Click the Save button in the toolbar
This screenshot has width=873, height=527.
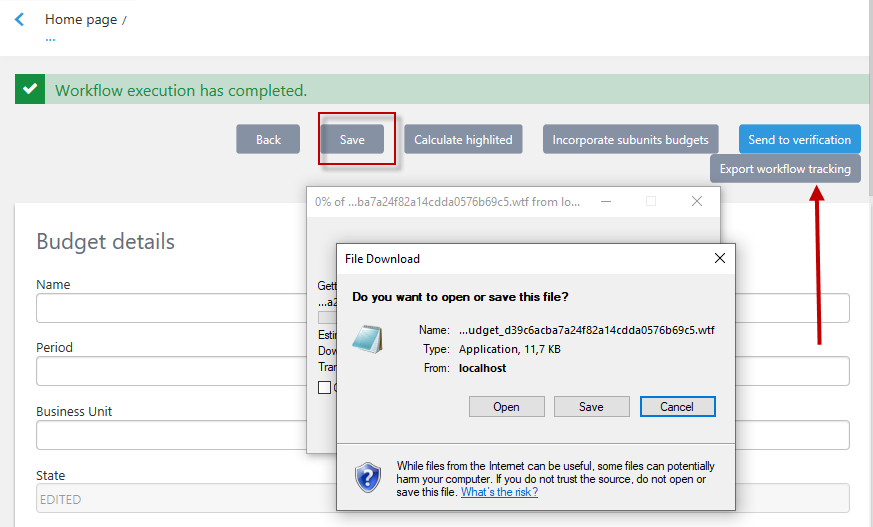pyautogui.click(x=352, y=139)
